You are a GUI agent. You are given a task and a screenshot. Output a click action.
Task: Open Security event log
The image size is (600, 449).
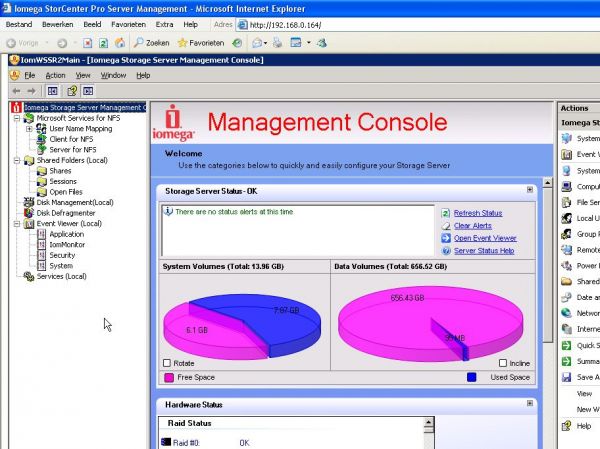(62, 255)
